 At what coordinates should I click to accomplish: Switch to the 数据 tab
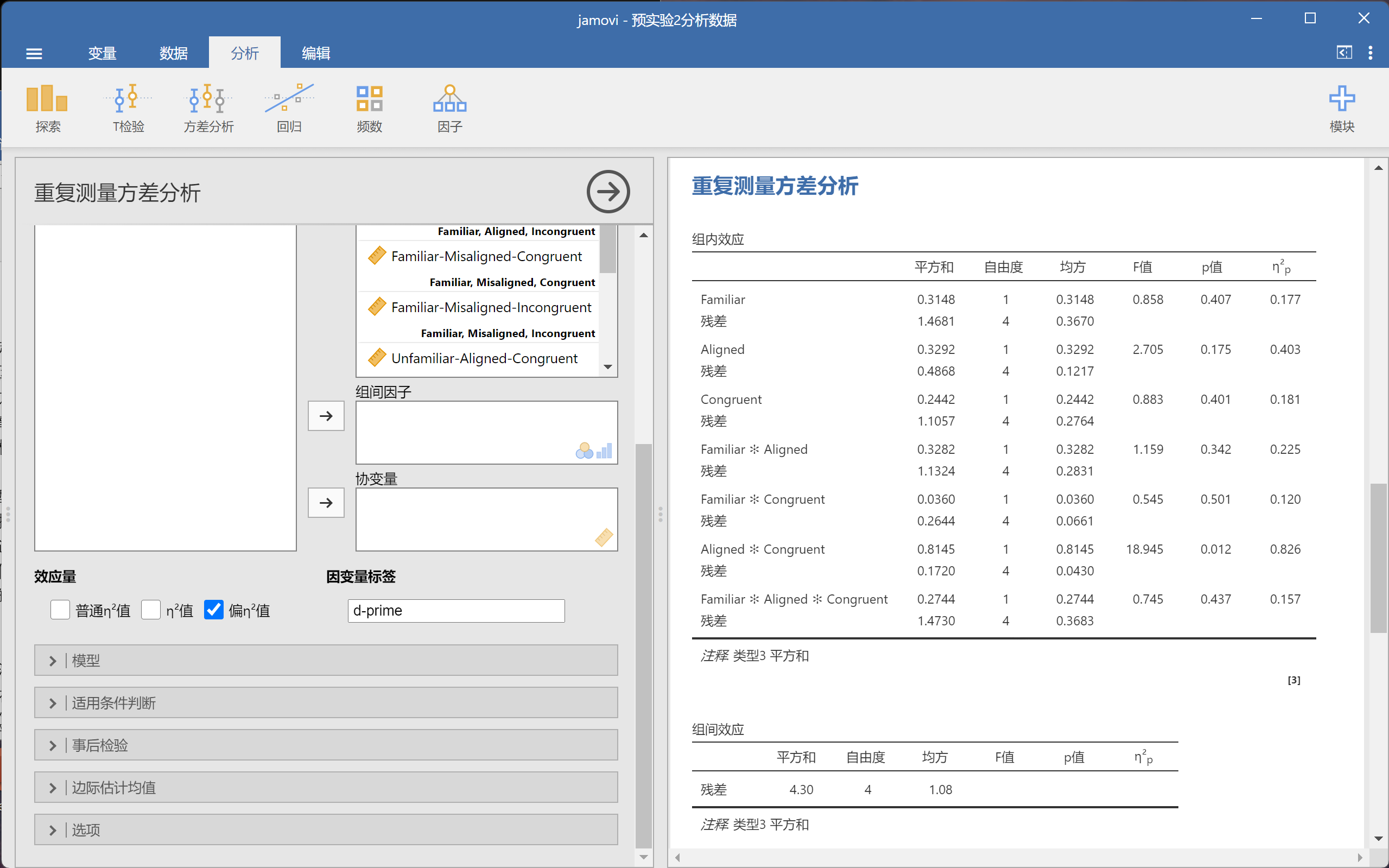point(173,53)
